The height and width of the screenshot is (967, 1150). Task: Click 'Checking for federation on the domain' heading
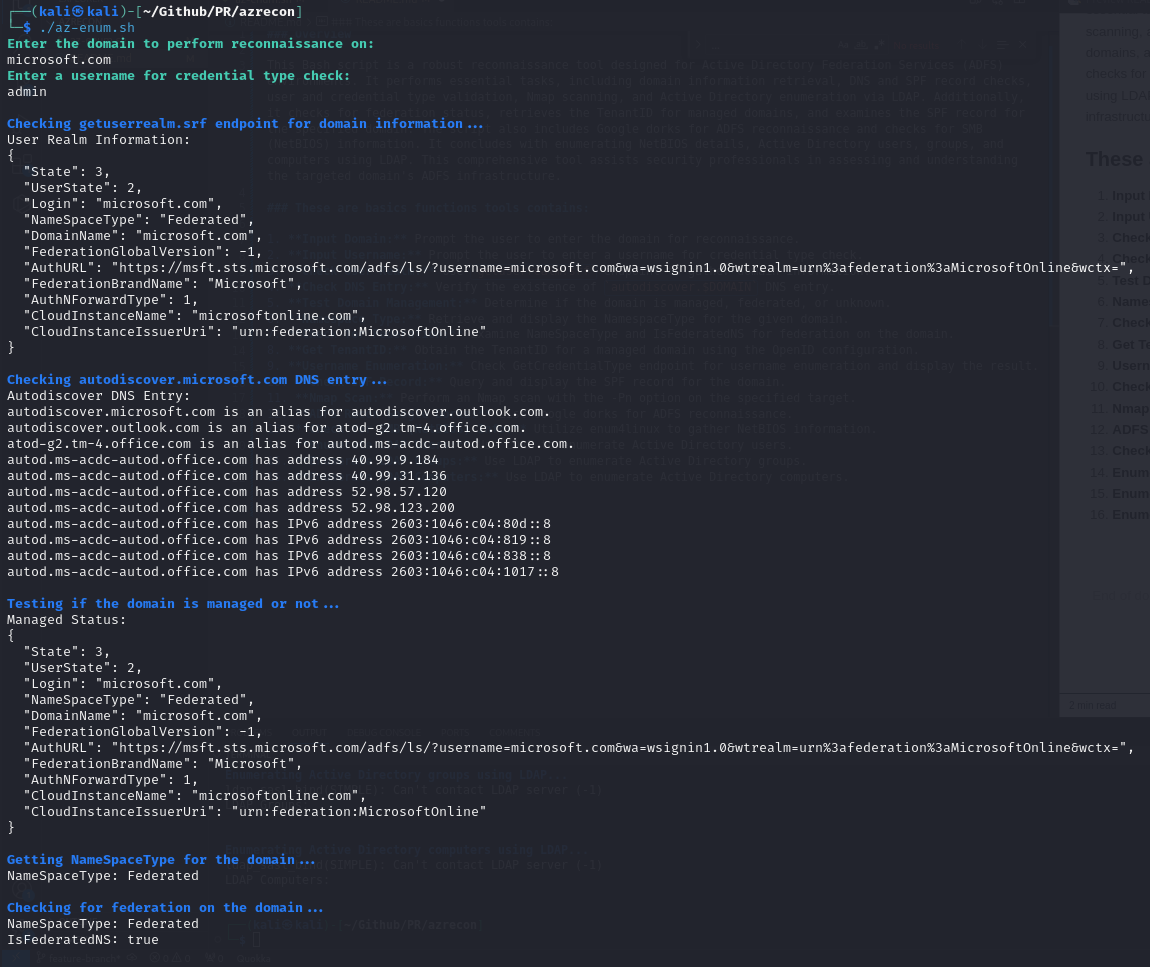click(165, 908)
